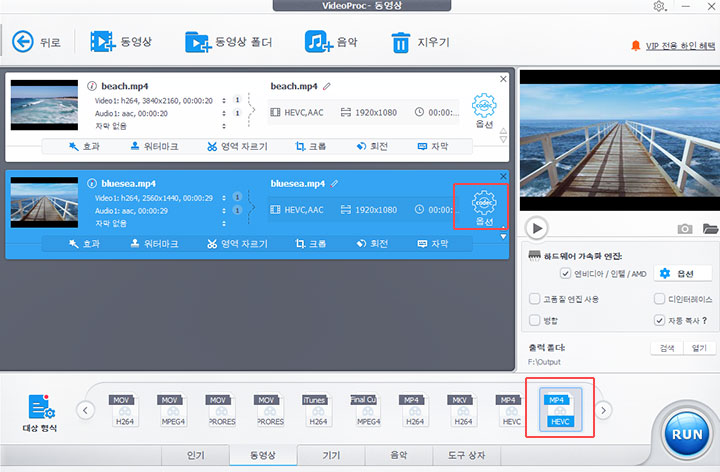
Task: Enable 디인터레이스 checkbox
Action: (659, 299)
